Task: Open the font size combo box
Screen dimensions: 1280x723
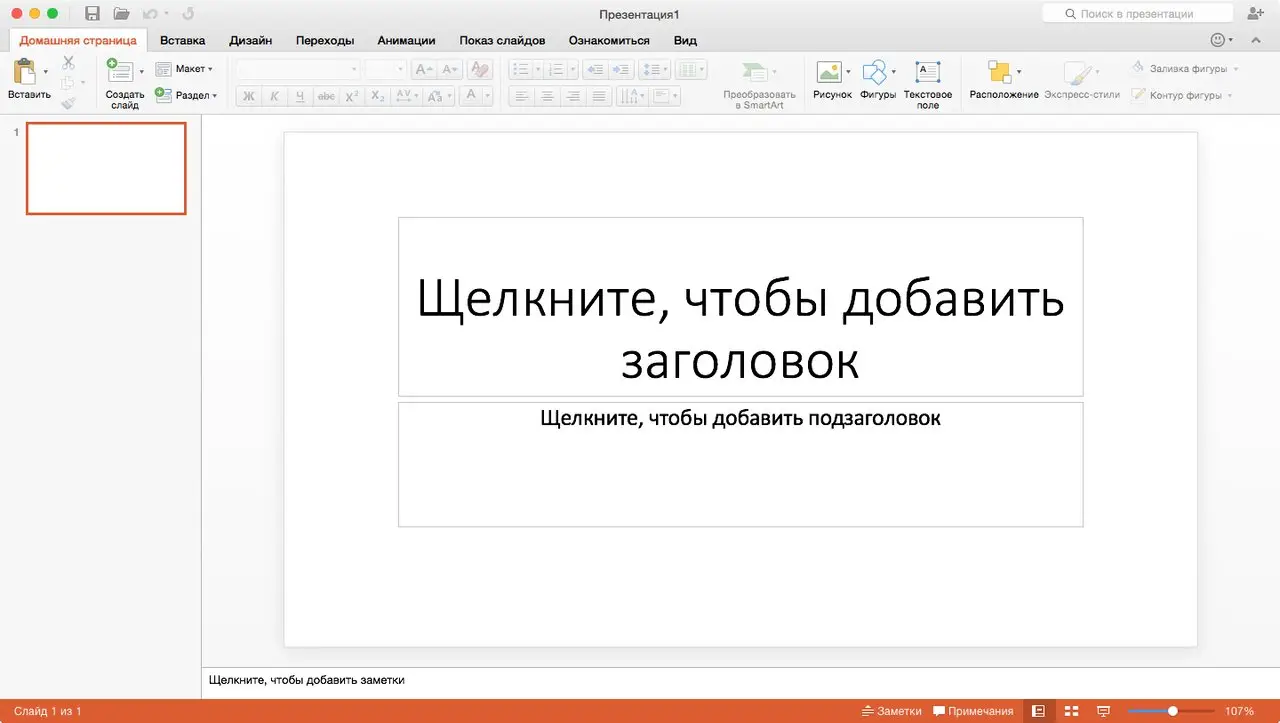Action: [x=385, y=69]
